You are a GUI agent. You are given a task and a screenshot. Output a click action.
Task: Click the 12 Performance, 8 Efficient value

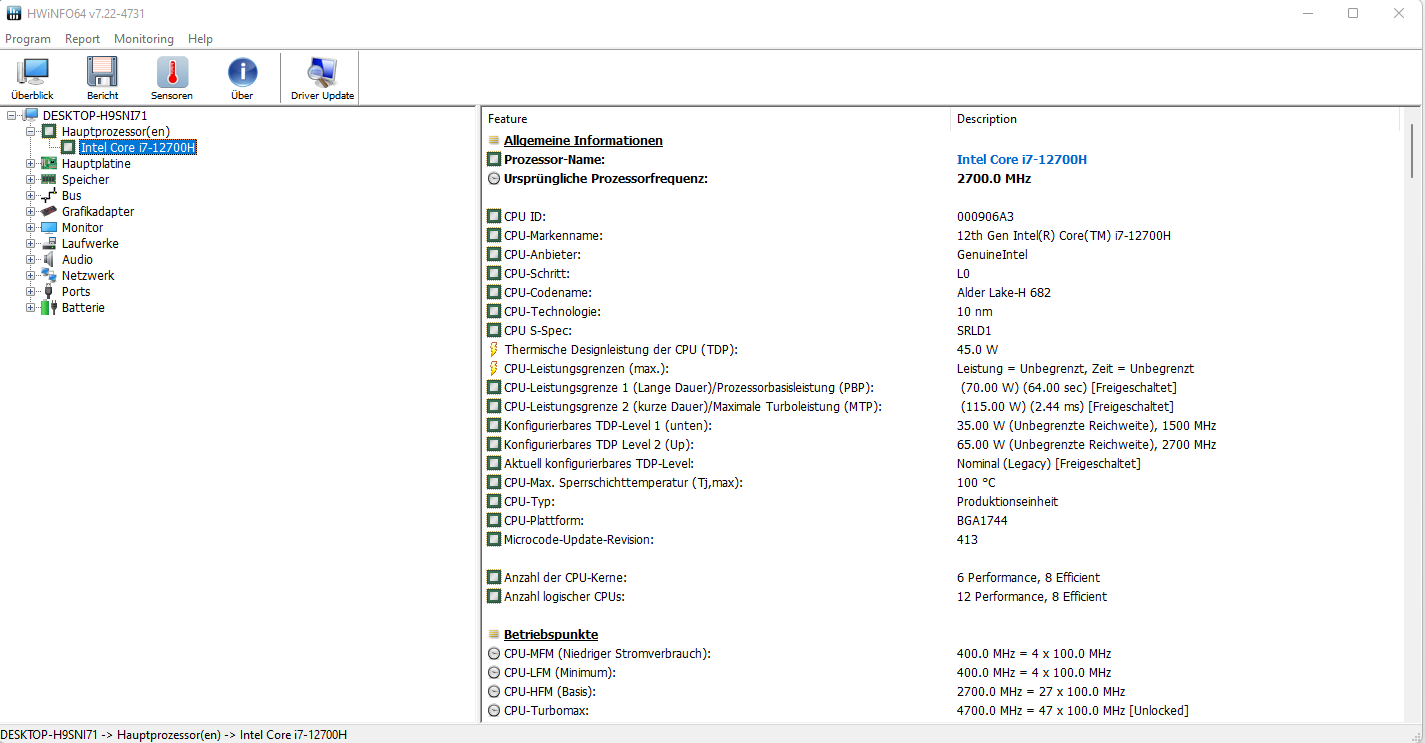pyautogui.click(x=1032, y=597)
